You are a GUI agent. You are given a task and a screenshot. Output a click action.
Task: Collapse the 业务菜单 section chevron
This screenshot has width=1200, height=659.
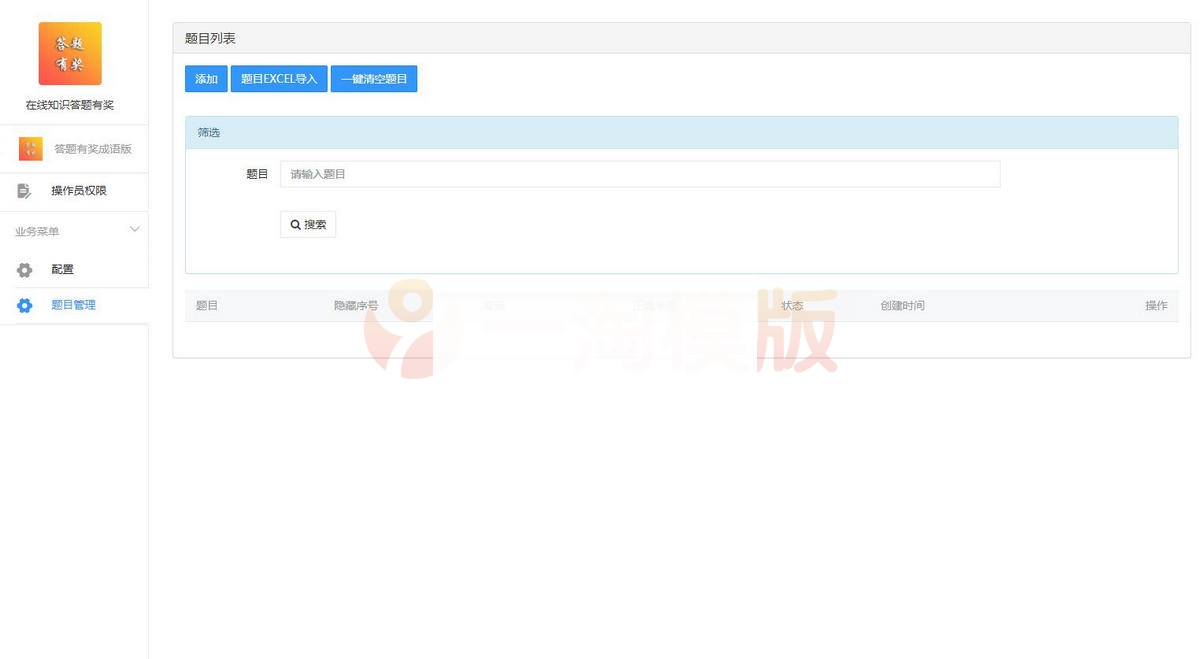coord(135,229)
